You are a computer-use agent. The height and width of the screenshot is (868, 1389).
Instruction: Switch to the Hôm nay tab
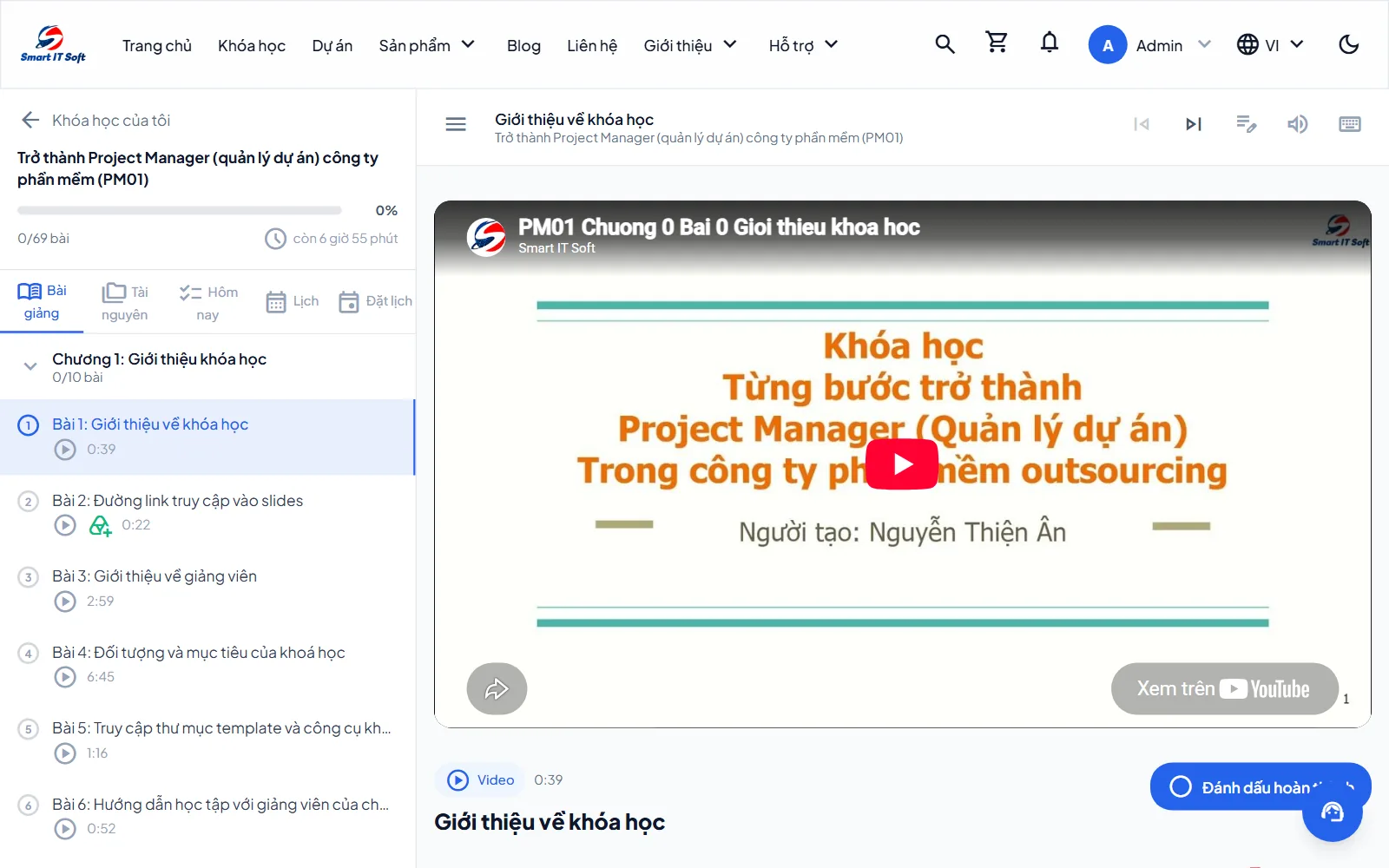208,303
